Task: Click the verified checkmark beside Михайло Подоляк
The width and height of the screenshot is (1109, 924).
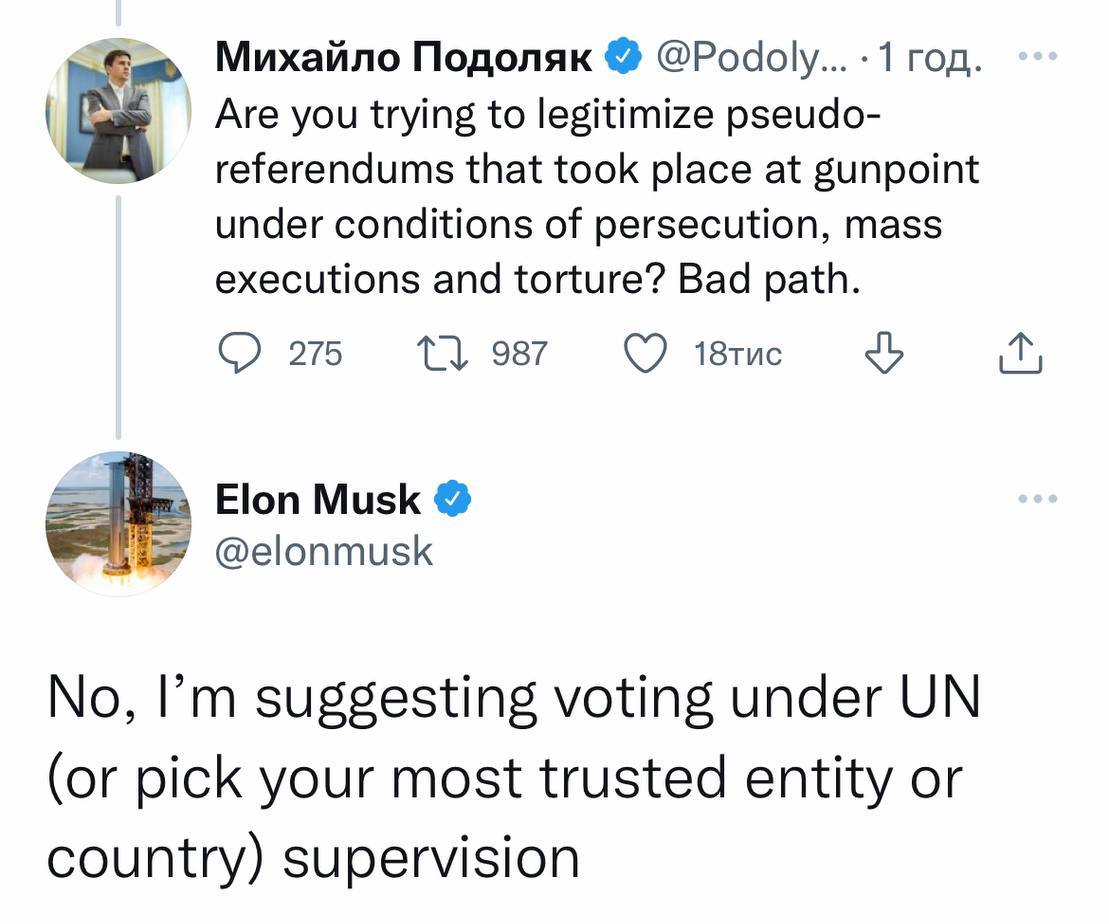Action: (623, 53)
